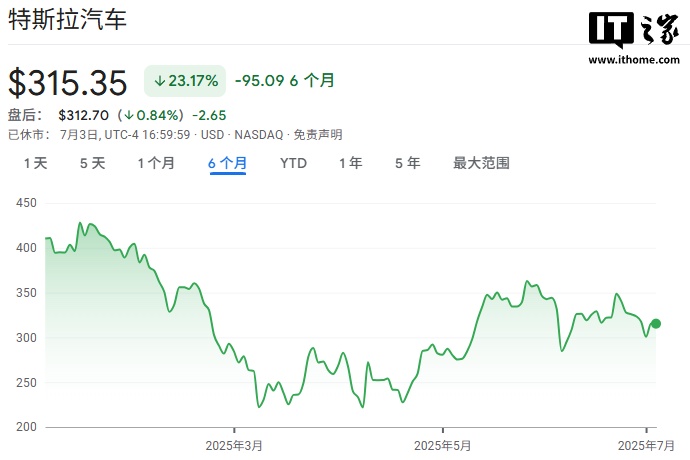Switch chart to YTD range
Viewport: 690px width, 460px height.
click(x=294, y=163)
